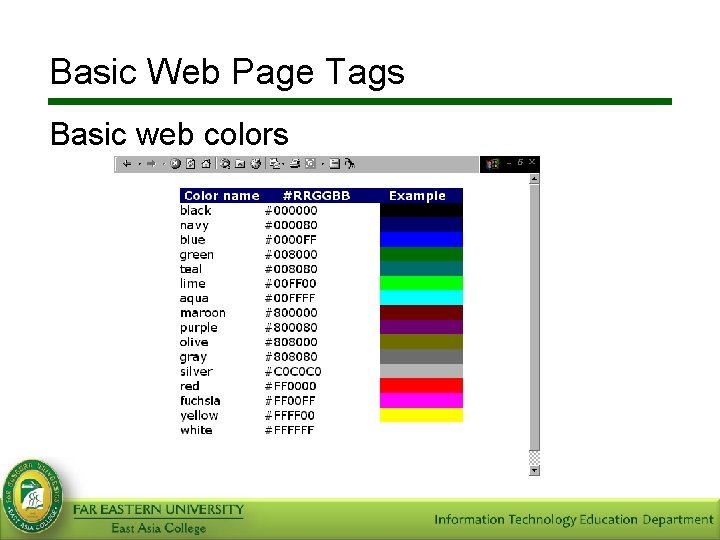The image size is (720, 540).
Task: Click the 'teal' color name cell
Action: pyautogui.click(x=191, y=269)
